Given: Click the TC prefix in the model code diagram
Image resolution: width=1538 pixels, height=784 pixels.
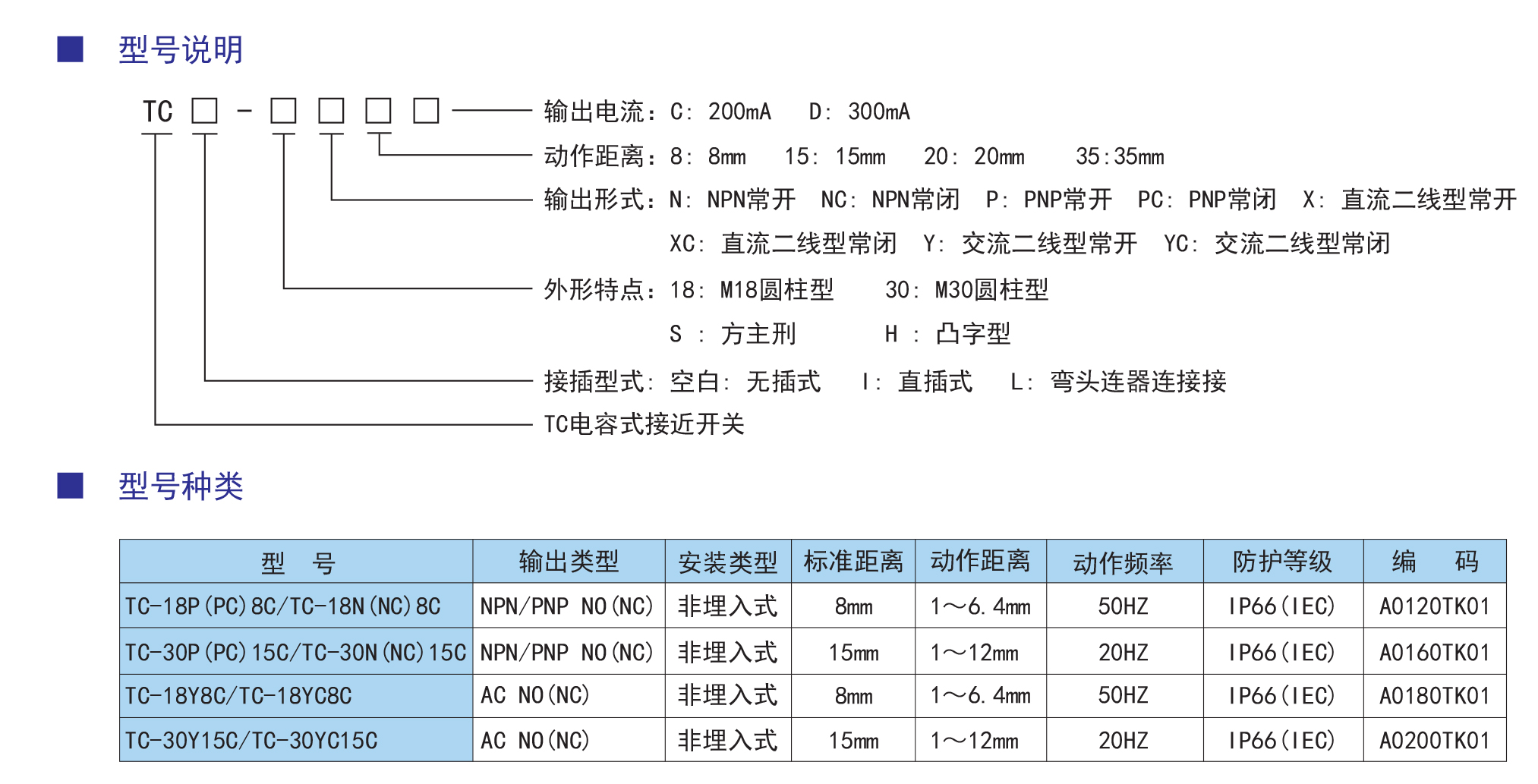Looking at the screenshot, I should click(x=158, y=112).
